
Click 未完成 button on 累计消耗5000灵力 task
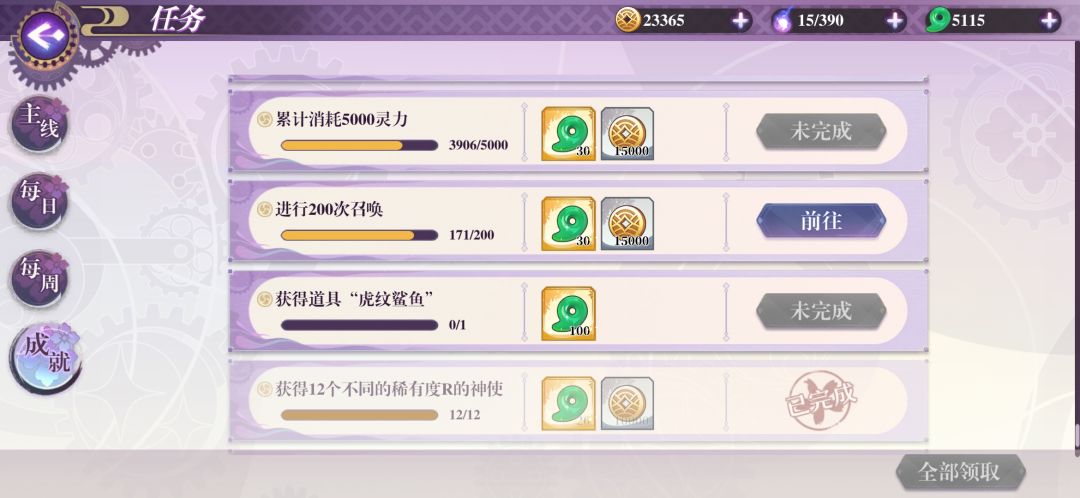821,131
